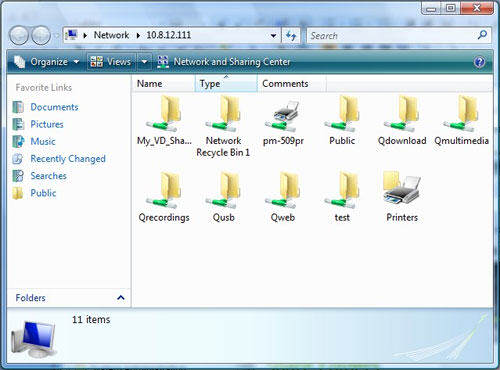The image size is (500, 370).
Task: Open the address bar history dropdown
Action: coord(273,35)
